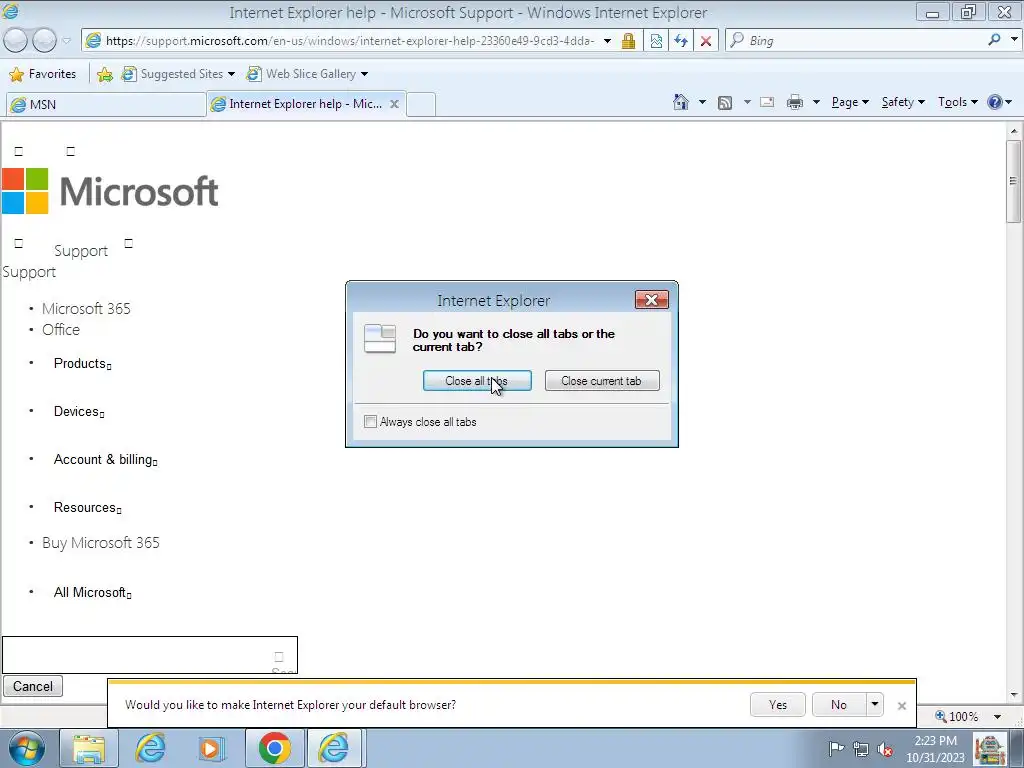Open search provider dropdown arrow
The height and width of the screenshot is (768, 1024).
point(1014,40)
